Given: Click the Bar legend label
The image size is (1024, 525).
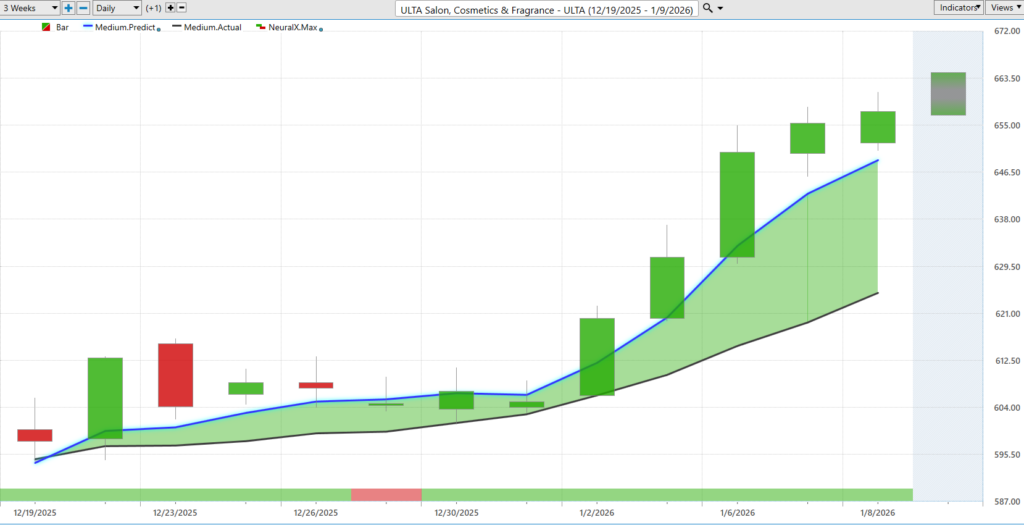Looking at the screenshot, I should [x=62, y=27].
